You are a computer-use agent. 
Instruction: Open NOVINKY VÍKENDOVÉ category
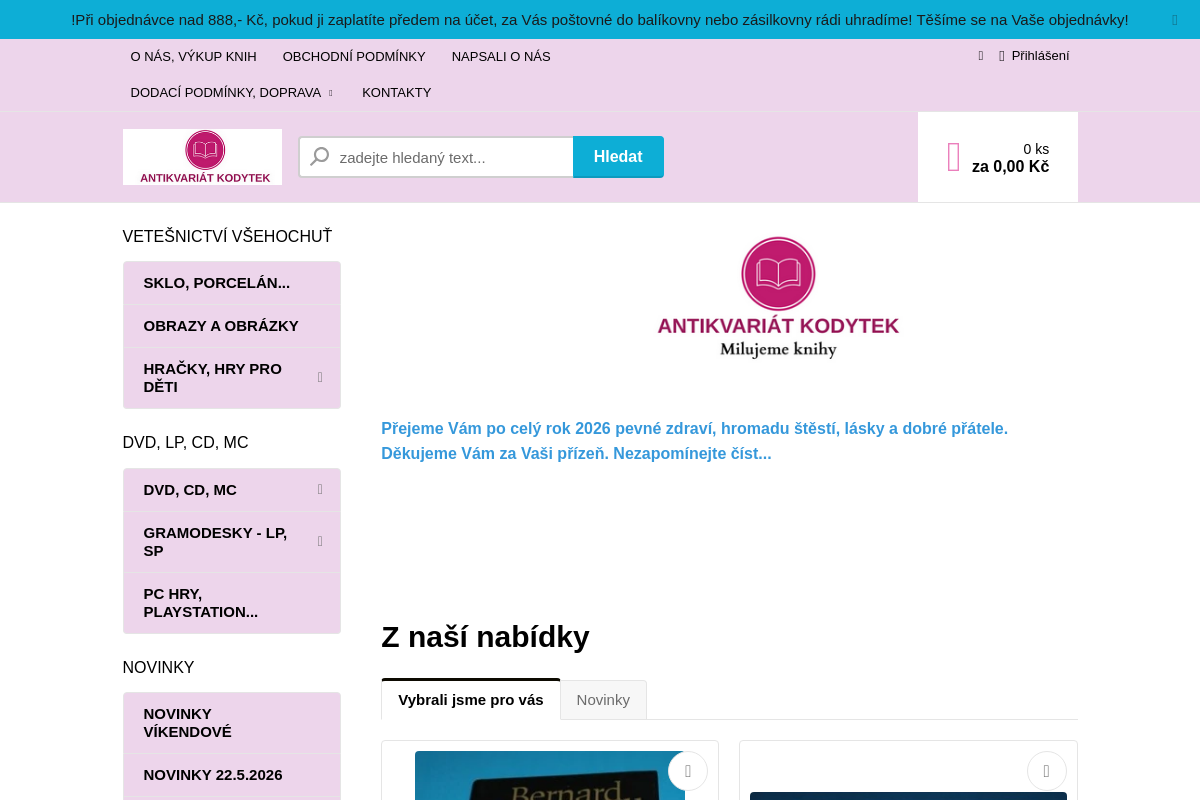click(232, 723)
